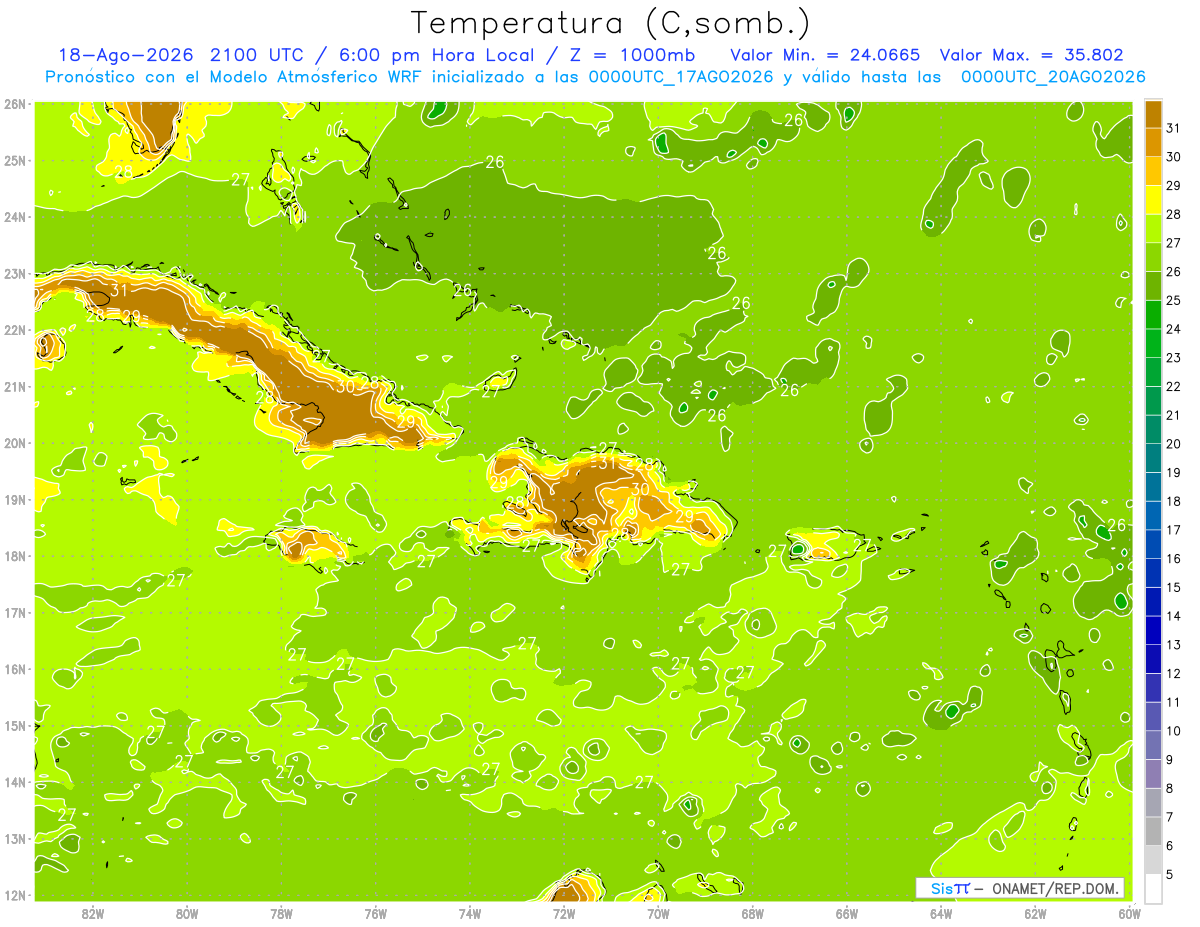Image resolution: width=1200 pixels, height=927 pixels.
Task: Click the longitude axis label '76W'
Action: pyautogui.click(x=376, y=913)
